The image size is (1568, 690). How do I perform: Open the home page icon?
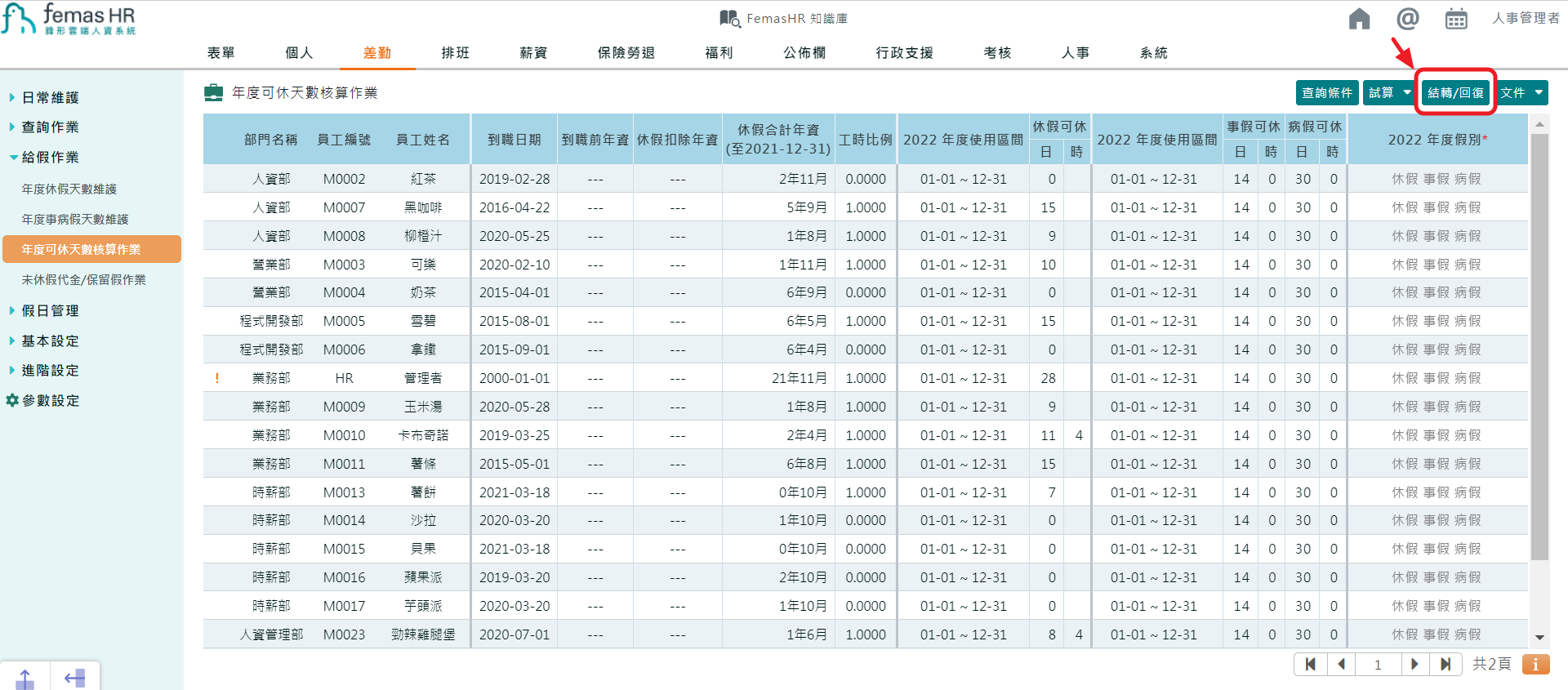pyautogui.click(x=1359, y=19)
